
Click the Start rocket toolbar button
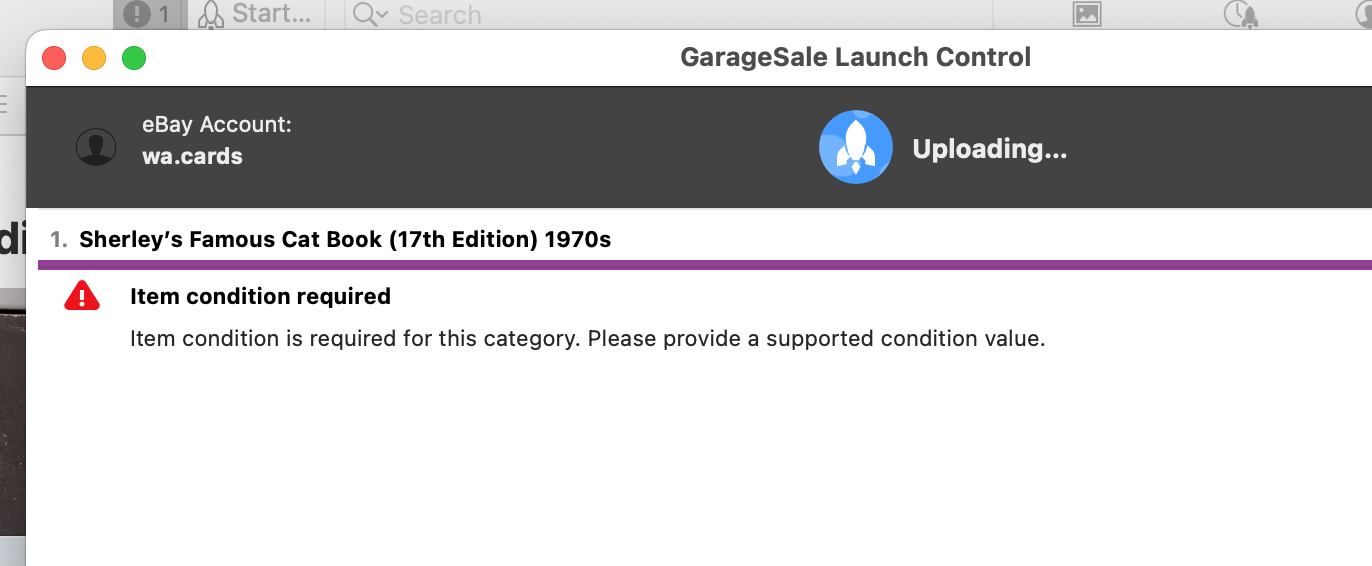point(254,14)
